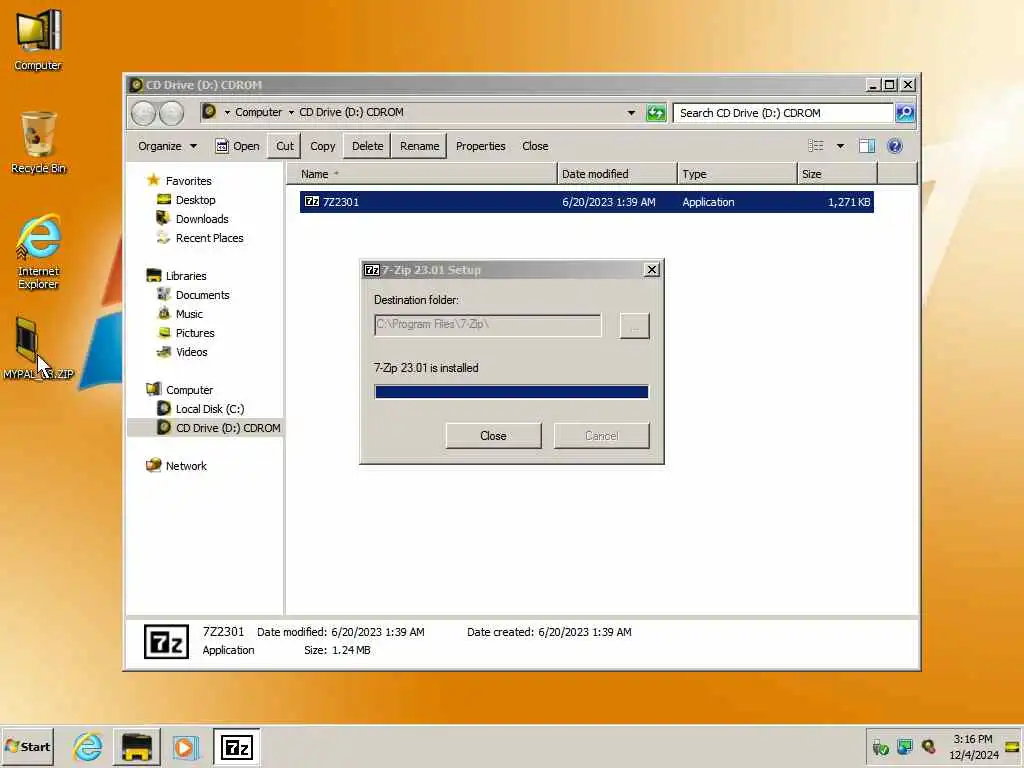Click the change view icon in toolbar
Screen dimensions: 1024x768
tap(816, 146)
